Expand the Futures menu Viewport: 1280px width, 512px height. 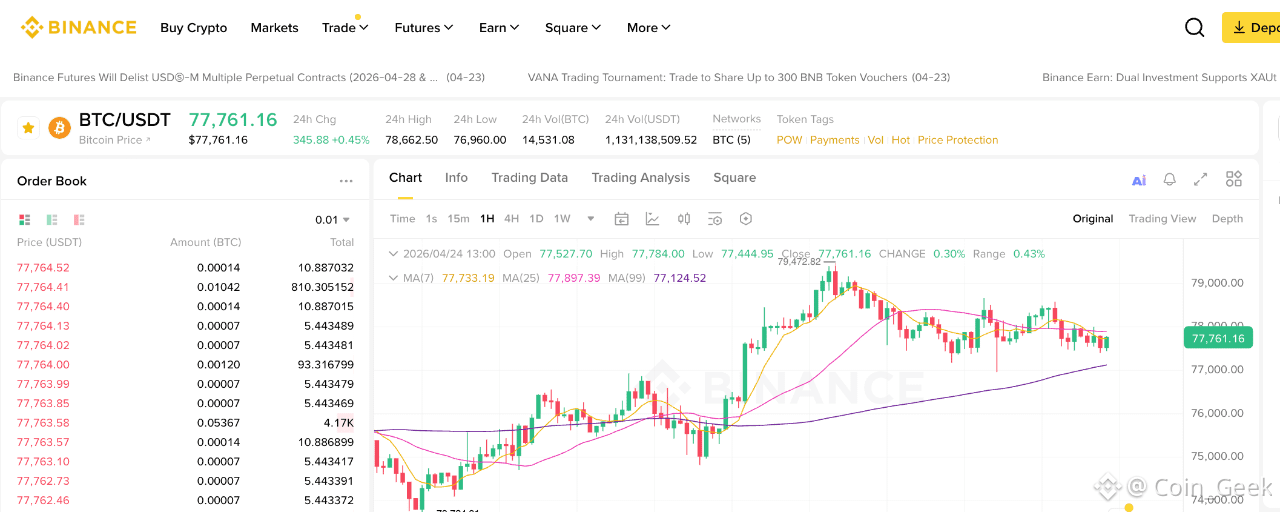click(424, 28)
